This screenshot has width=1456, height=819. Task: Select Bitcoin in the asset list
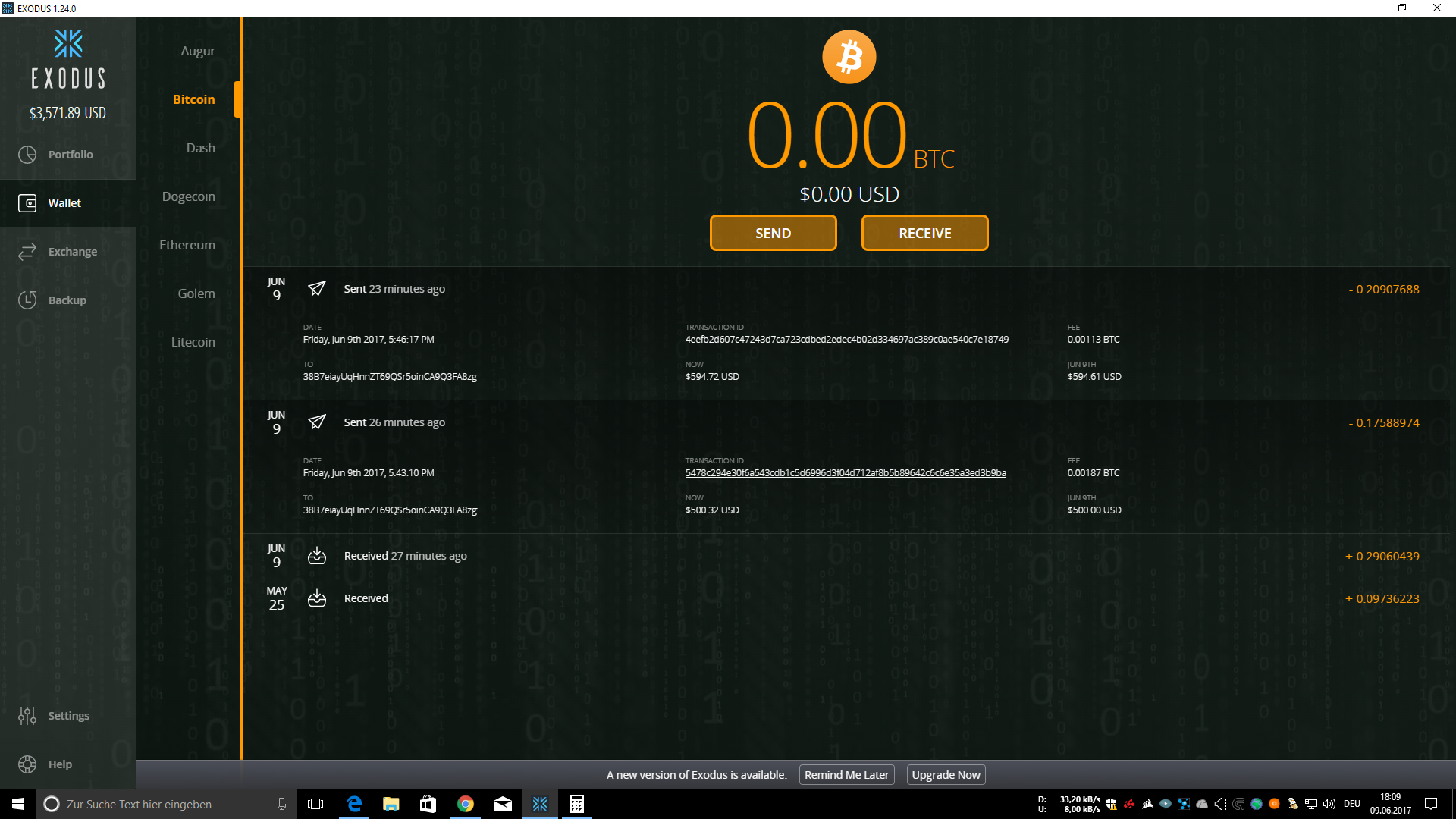194,99
